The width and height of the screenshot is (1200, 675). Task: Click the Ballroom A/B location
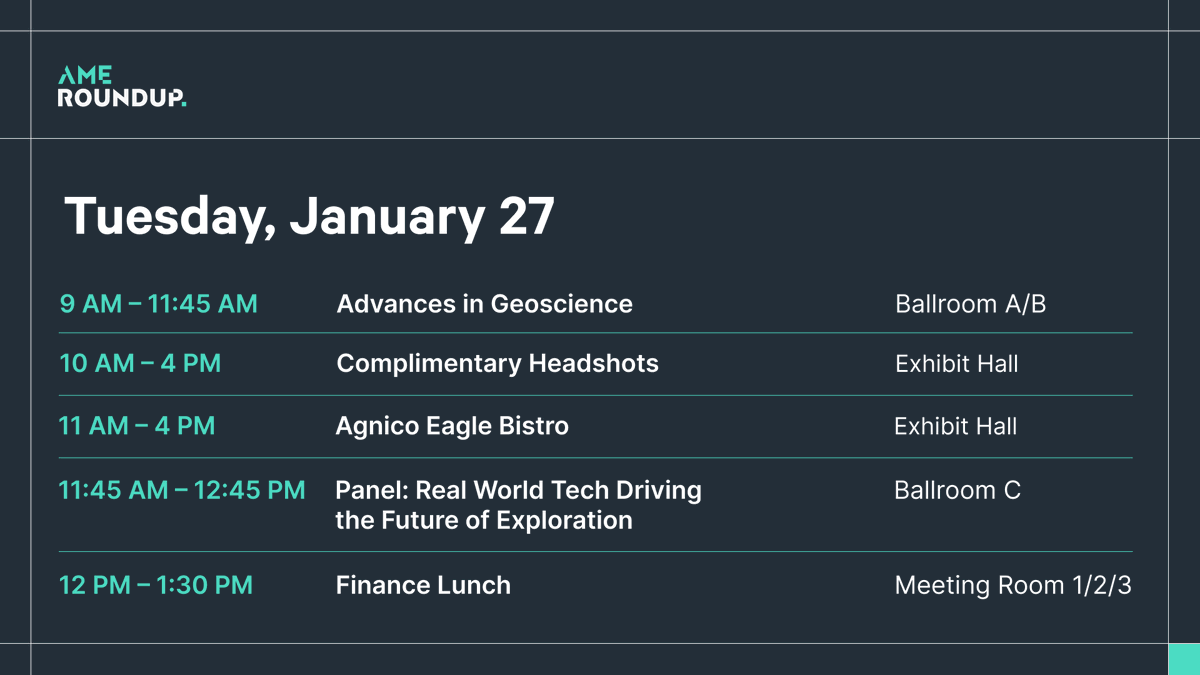click(x=970, y=304)
